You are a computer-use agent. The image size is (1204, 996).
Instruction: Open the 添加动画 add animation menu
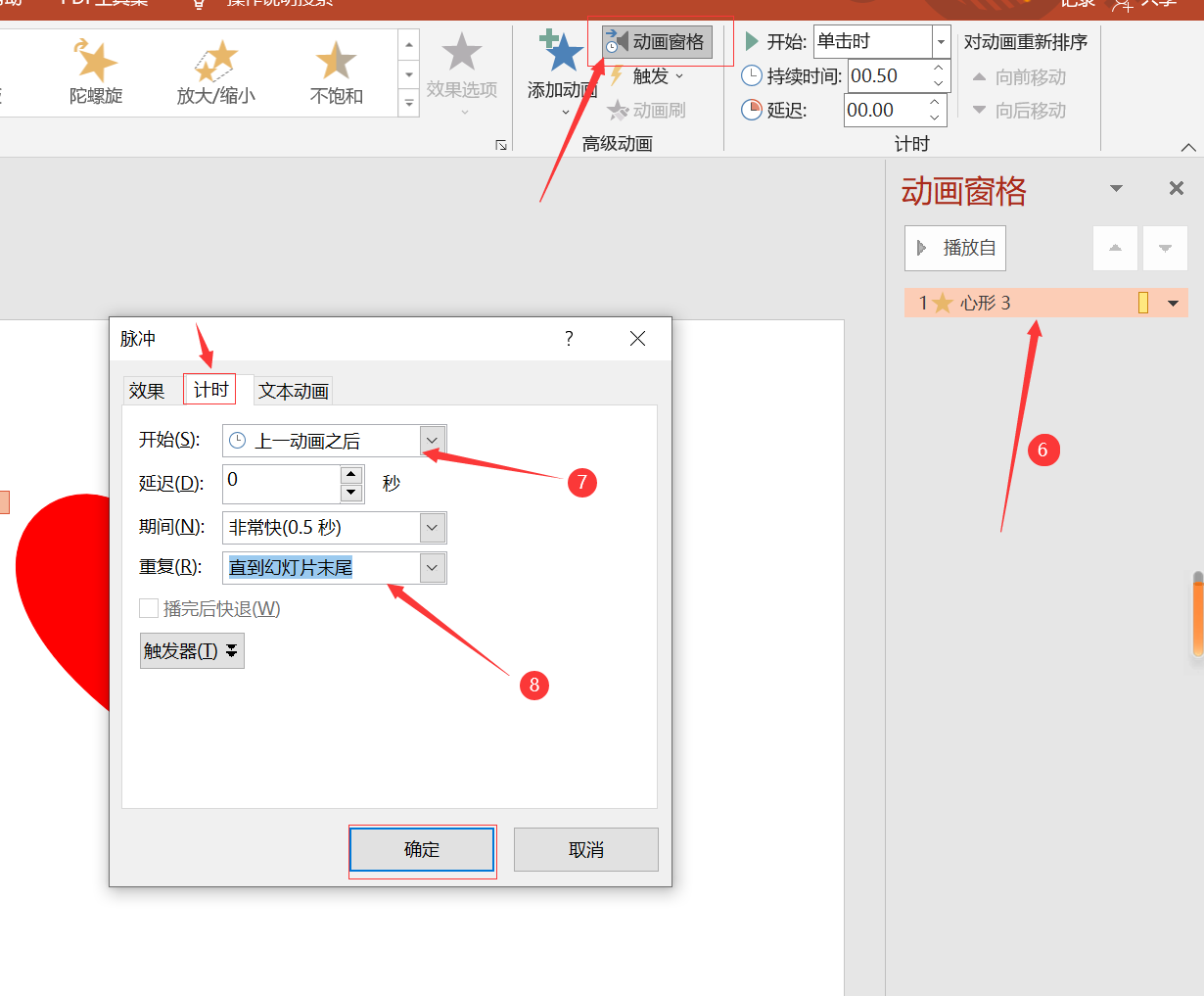[562, 73]
